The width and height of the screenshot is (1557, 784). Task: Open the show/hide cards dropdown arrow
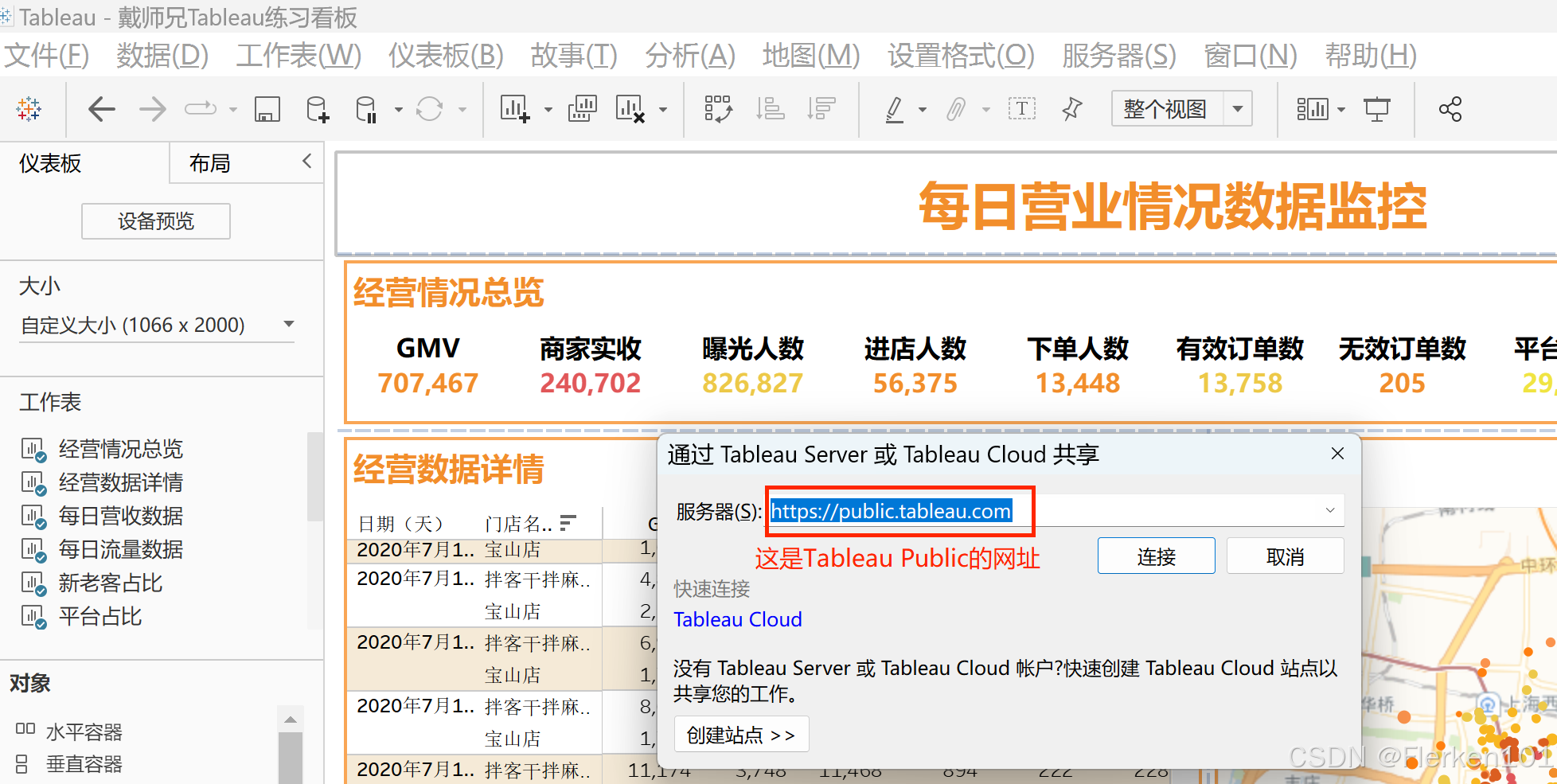click(x=1341, y=110)
